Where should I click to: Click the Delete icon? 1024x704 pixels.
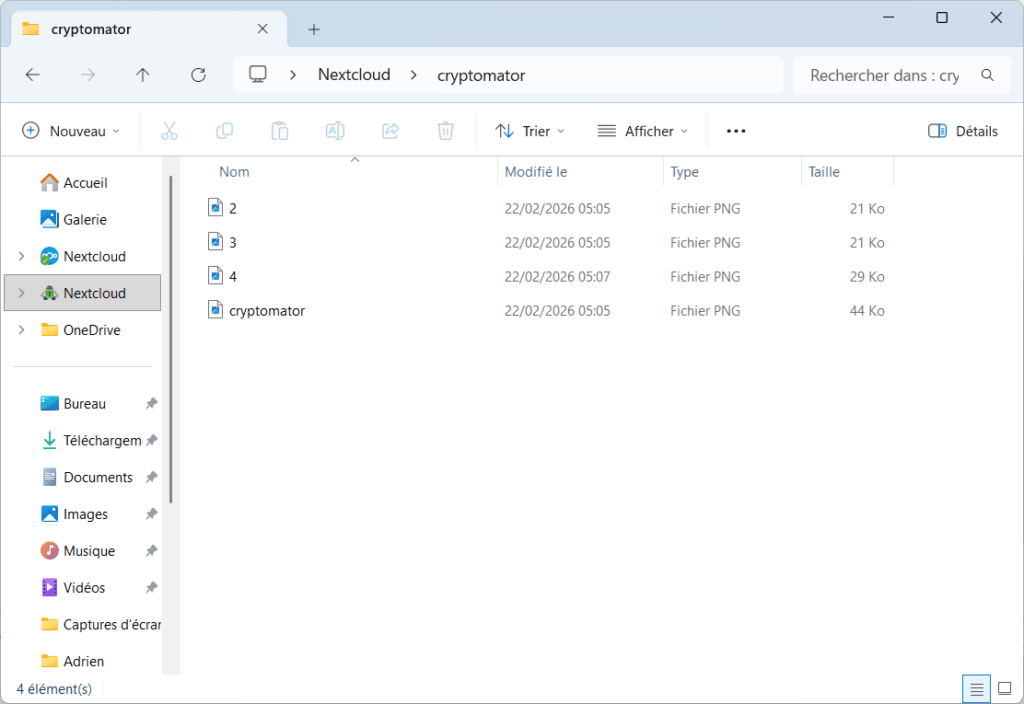[444, 130]
